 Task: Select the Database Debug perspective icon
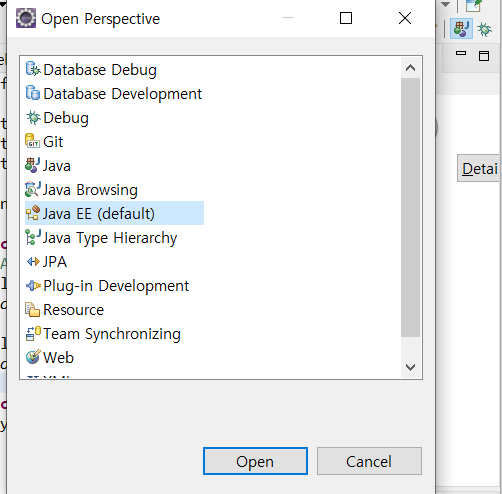33,69
